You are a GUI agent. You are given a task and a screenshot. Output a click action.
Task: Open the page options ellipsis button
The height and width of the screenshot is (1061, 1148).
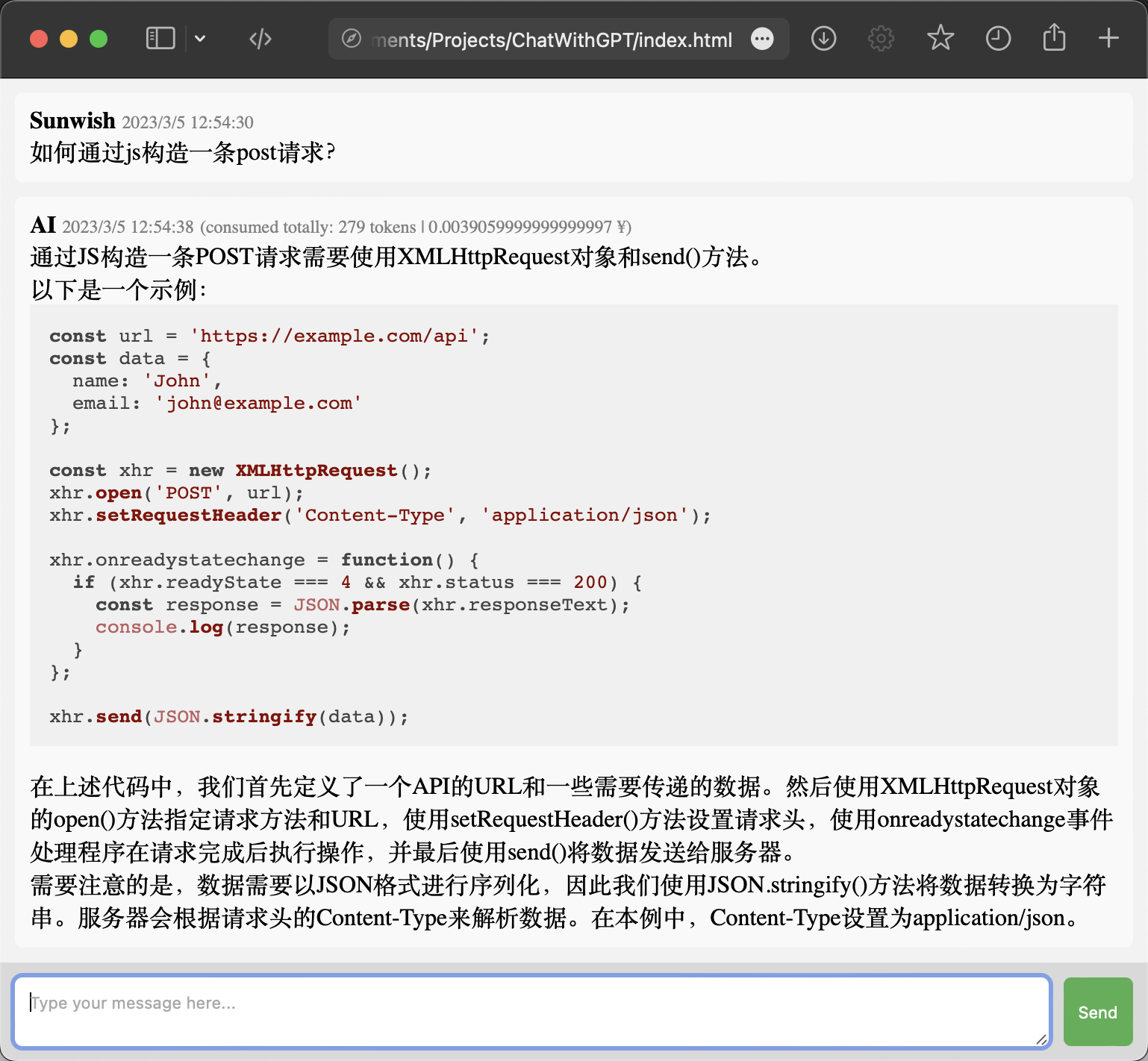coord(762,39)
